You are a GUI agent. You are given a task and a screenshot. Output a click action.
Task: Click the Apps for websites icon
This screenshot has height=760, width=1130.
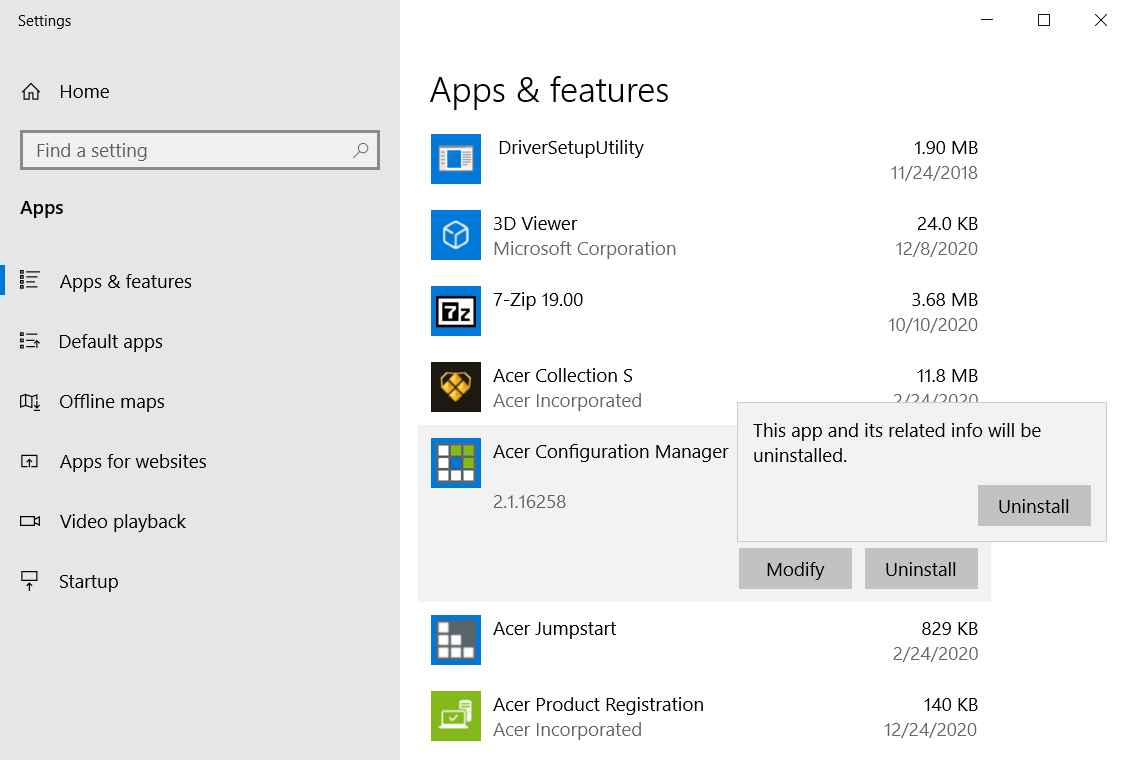30,461
